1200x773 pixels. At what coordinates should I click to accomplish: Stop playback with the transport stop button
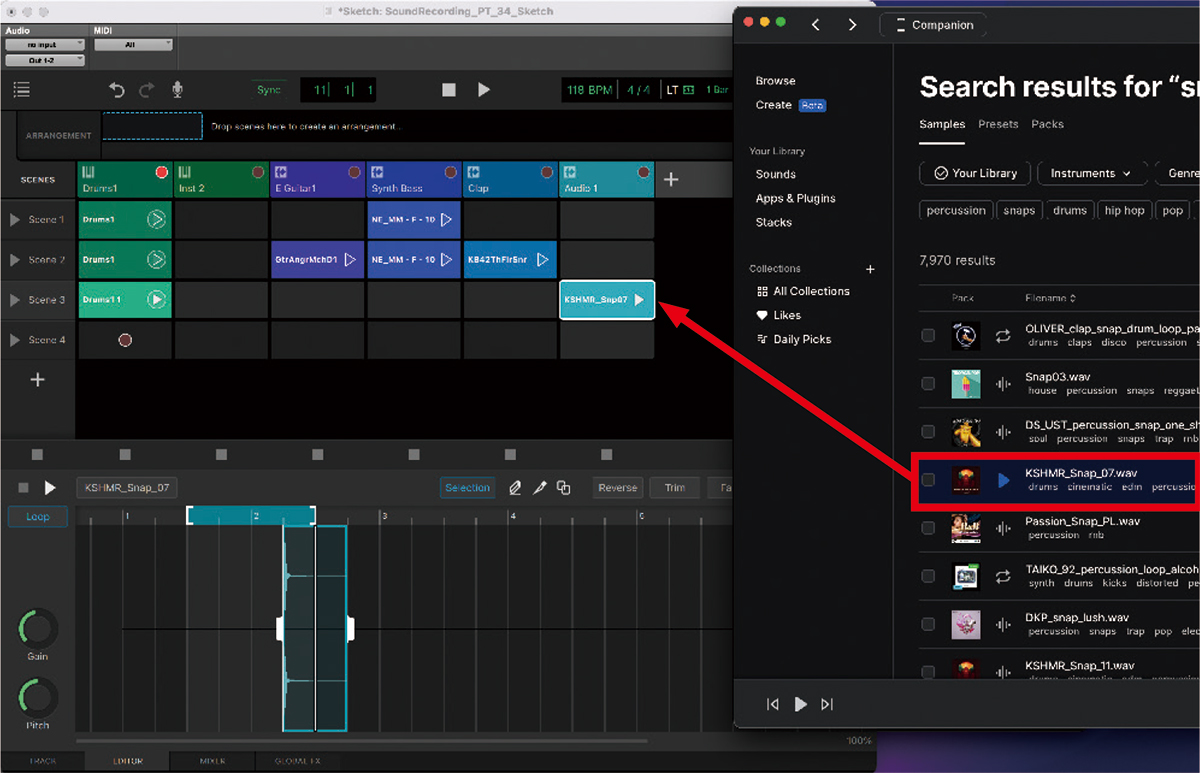pyautogui.click(x=449, y=90)
